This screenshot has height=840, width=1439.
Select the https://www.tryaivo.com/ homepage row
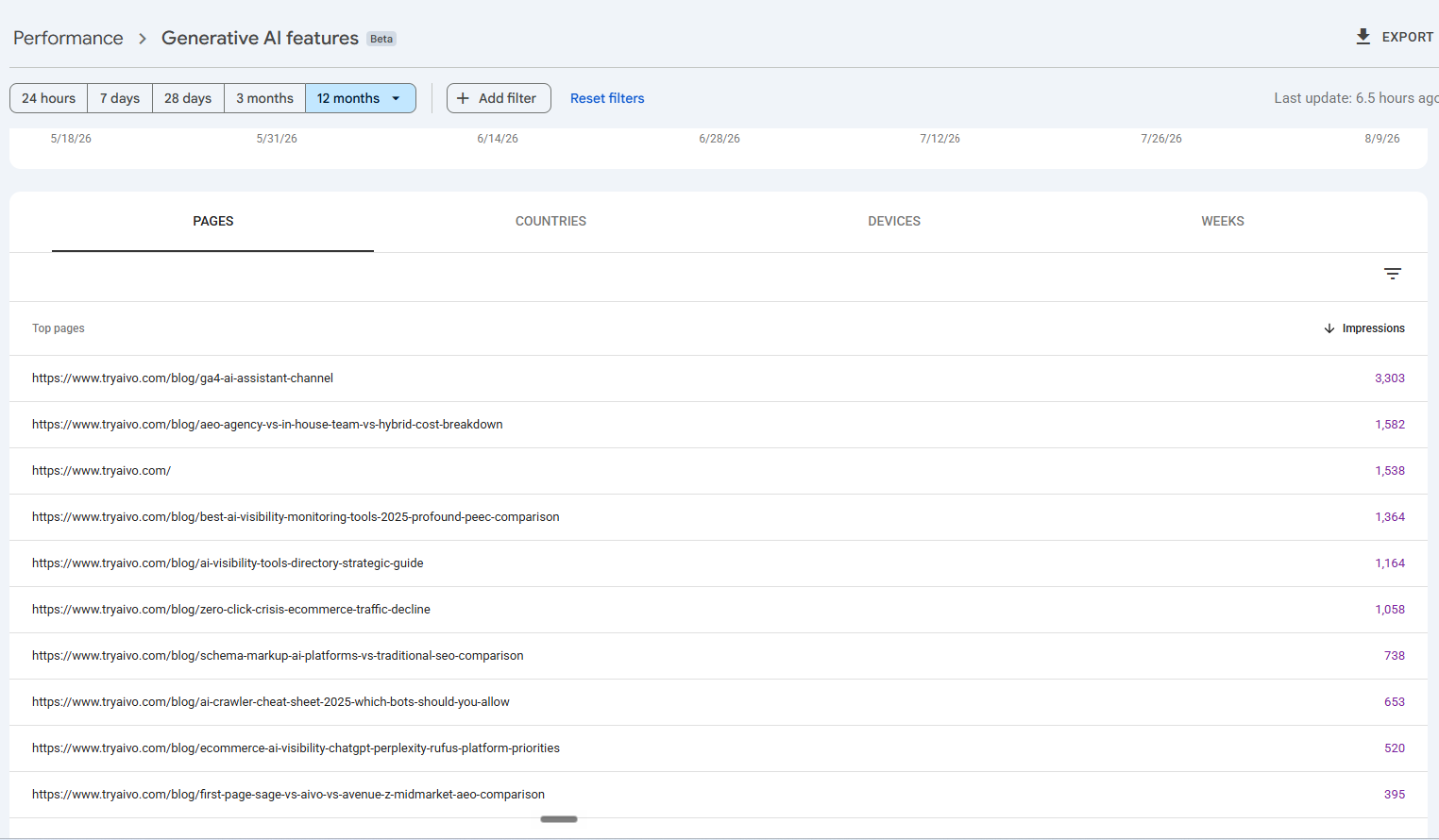point(719,471)
